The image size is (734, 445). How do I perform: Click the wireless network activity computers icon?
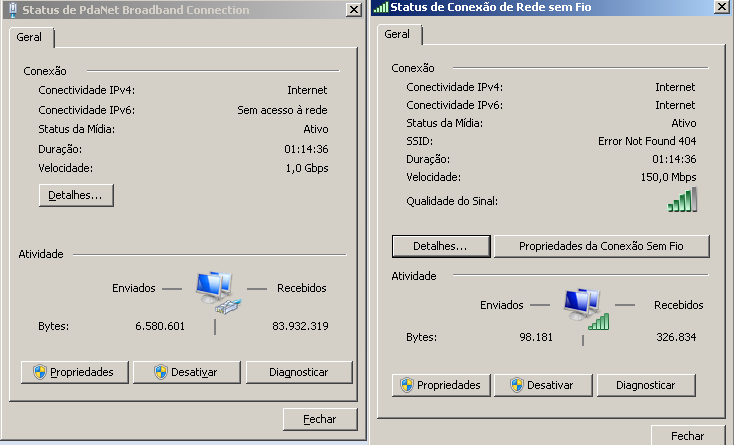[x=587, y=310]
